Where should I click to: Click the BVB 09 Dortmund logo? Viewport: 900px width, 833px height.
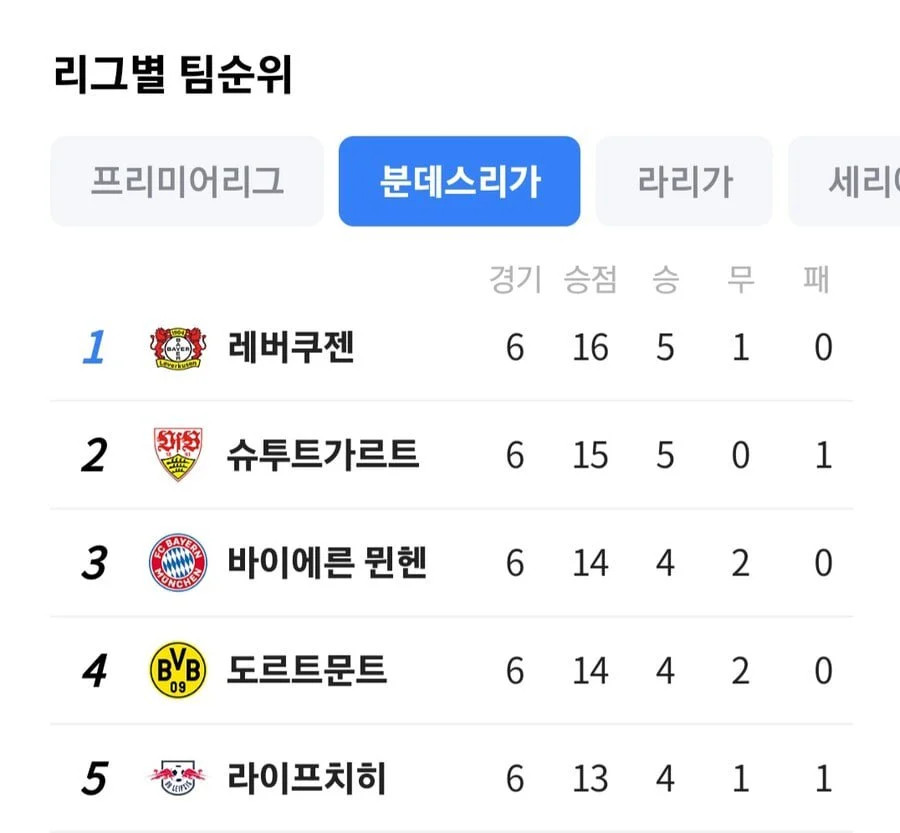[x=178, y=670]
